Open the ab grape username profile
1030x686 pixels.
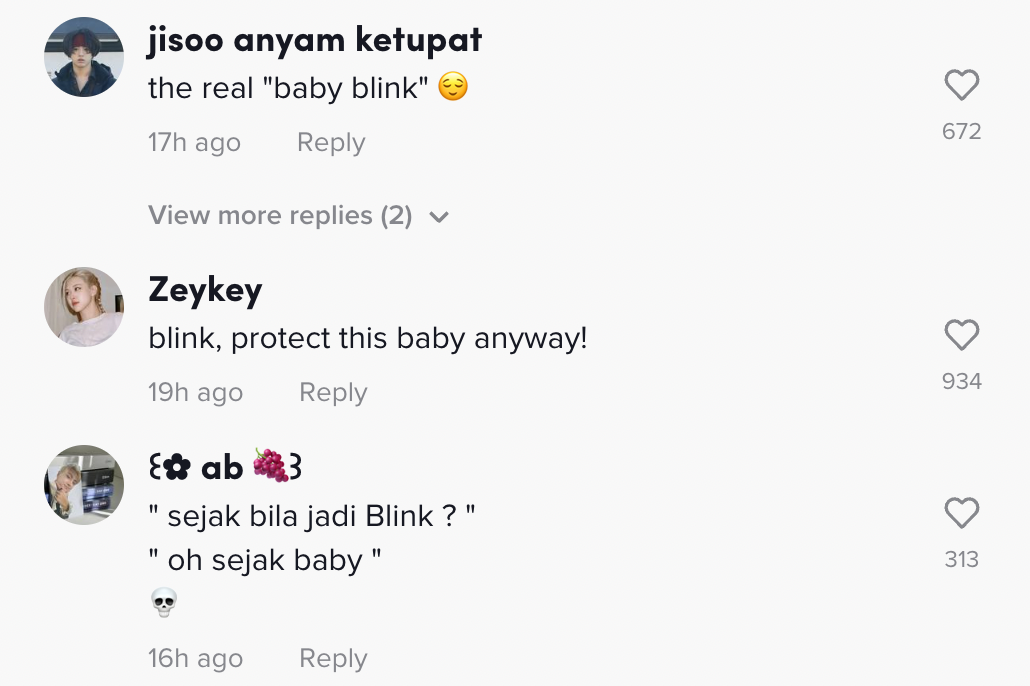point(225,466)
